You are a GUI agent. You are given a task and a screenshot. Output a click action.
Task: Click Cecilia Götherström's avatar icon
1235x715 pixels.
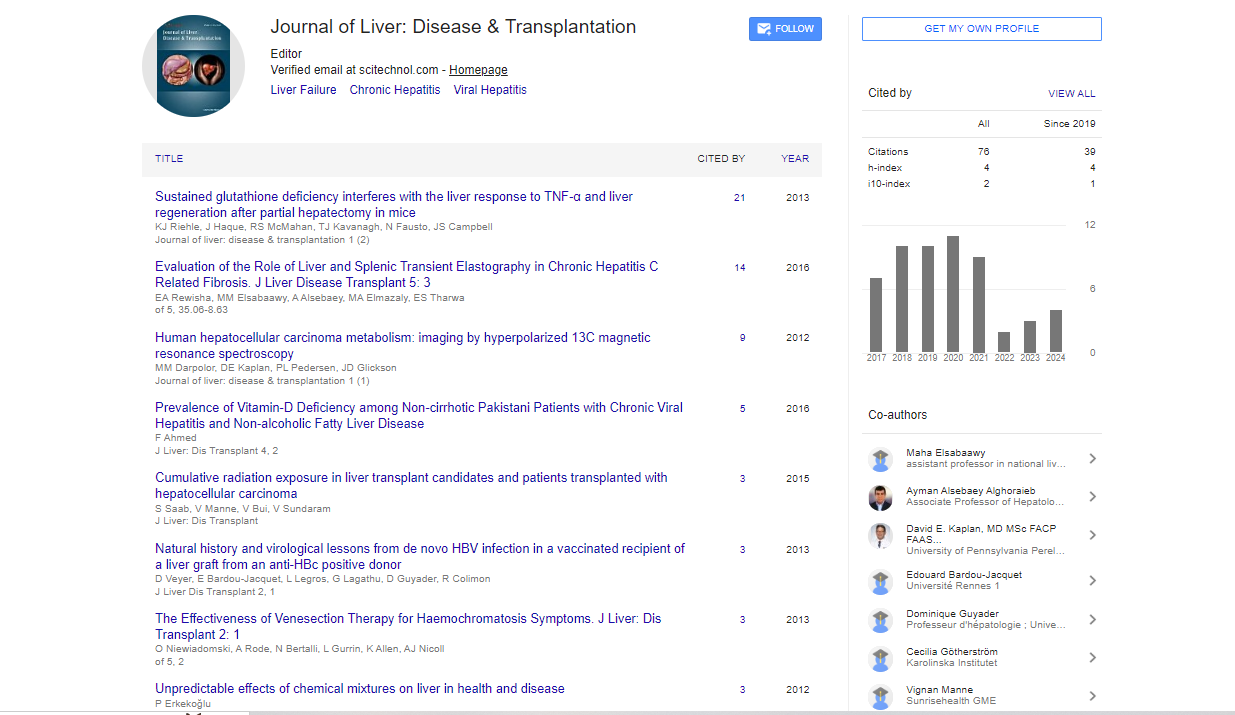pyautogui.click(x=880, y=658)
